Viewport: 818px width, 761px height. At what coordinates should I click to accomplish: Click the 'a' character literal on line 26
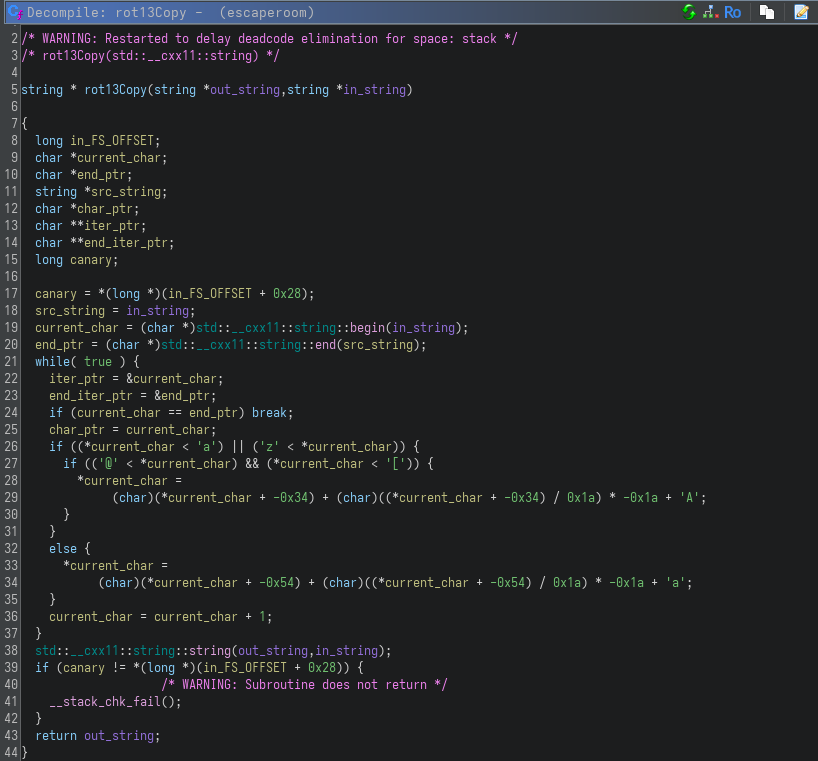[x=207, y=446]
